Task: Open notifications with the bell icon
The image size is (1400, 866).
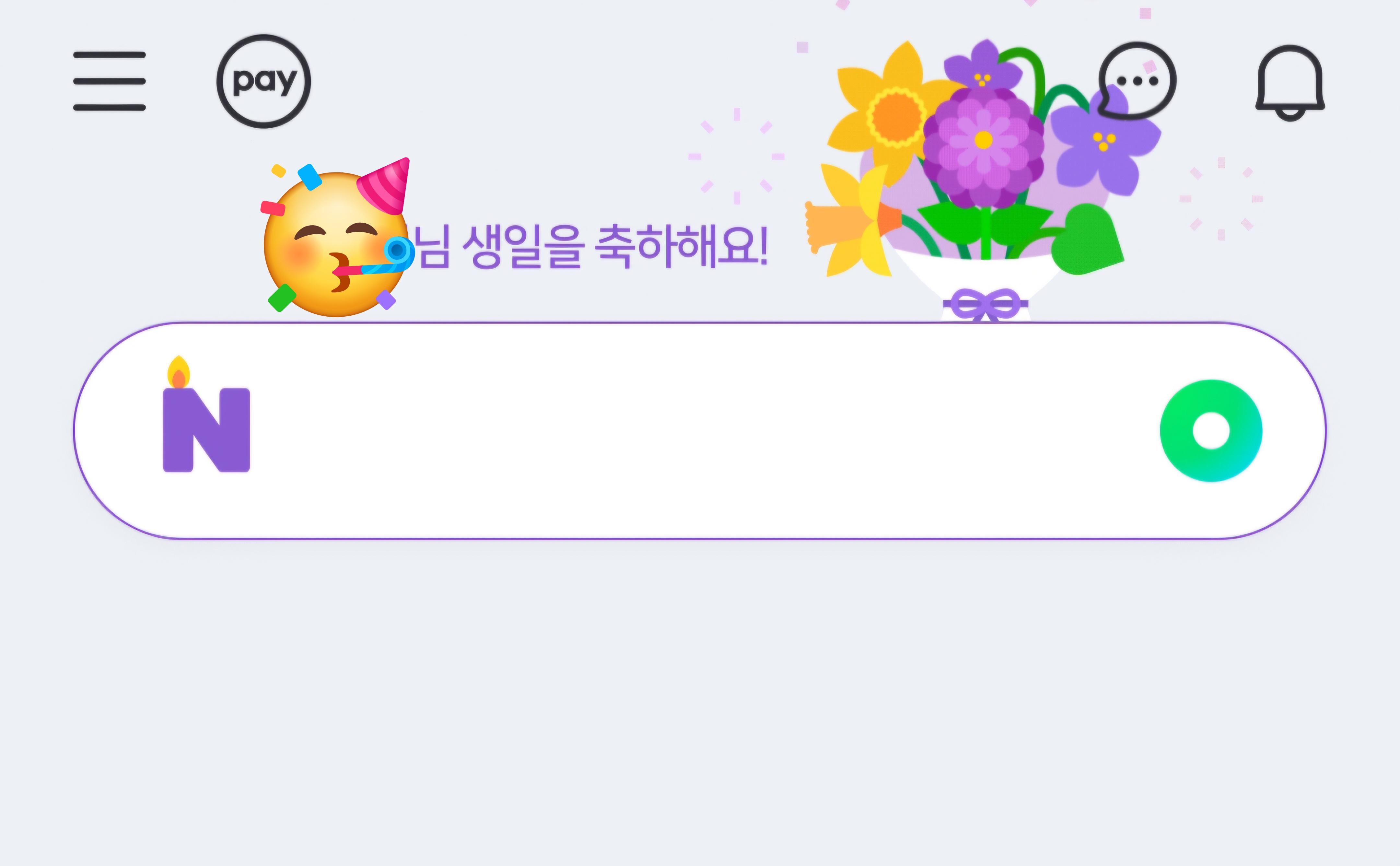Action: [x=1290, y=82]
